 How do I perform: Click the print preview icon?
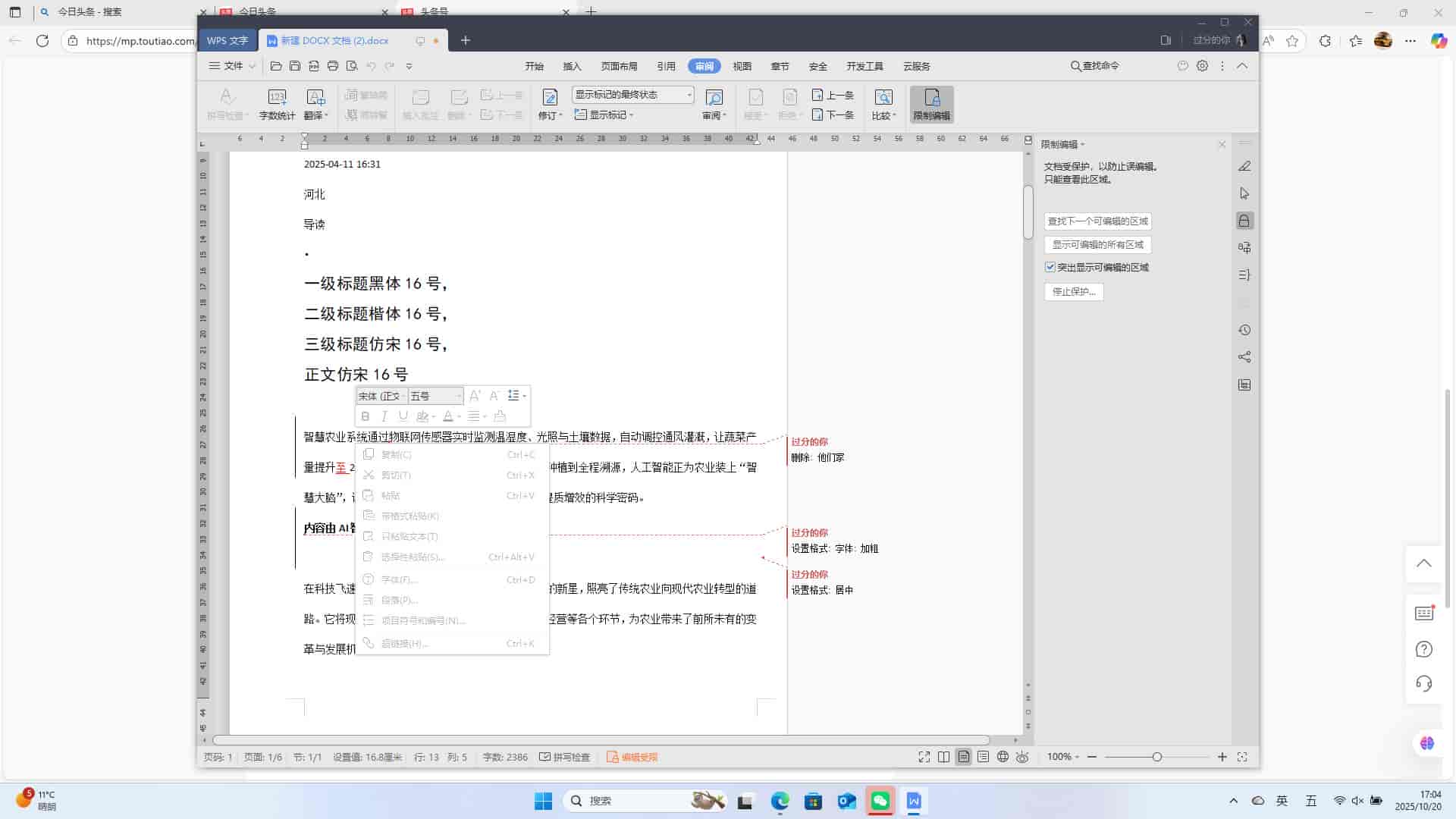(x=351, y=66)
